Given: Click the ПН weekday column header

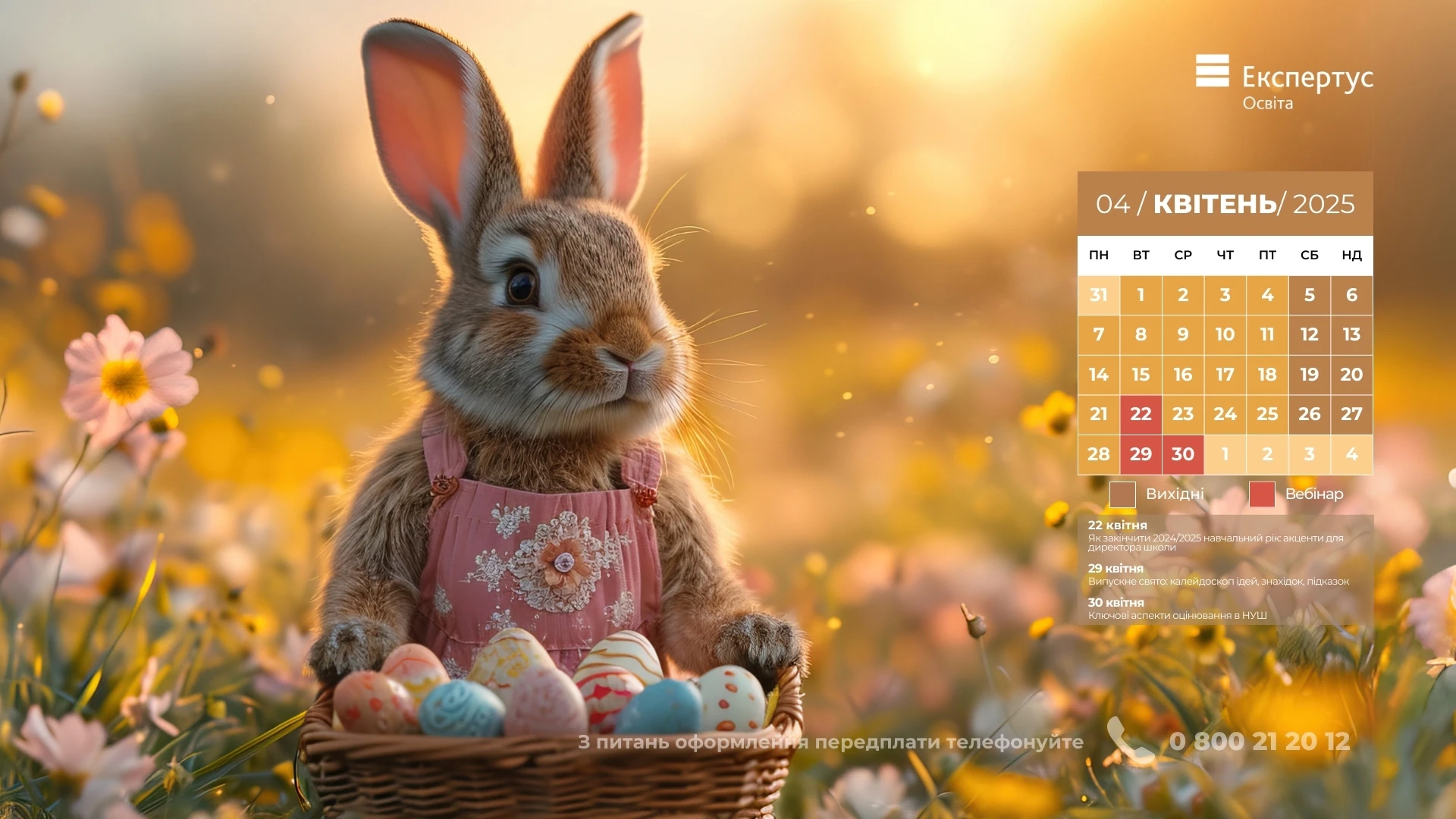Looking at the screenshot, I should click(x=1098, y=256).
